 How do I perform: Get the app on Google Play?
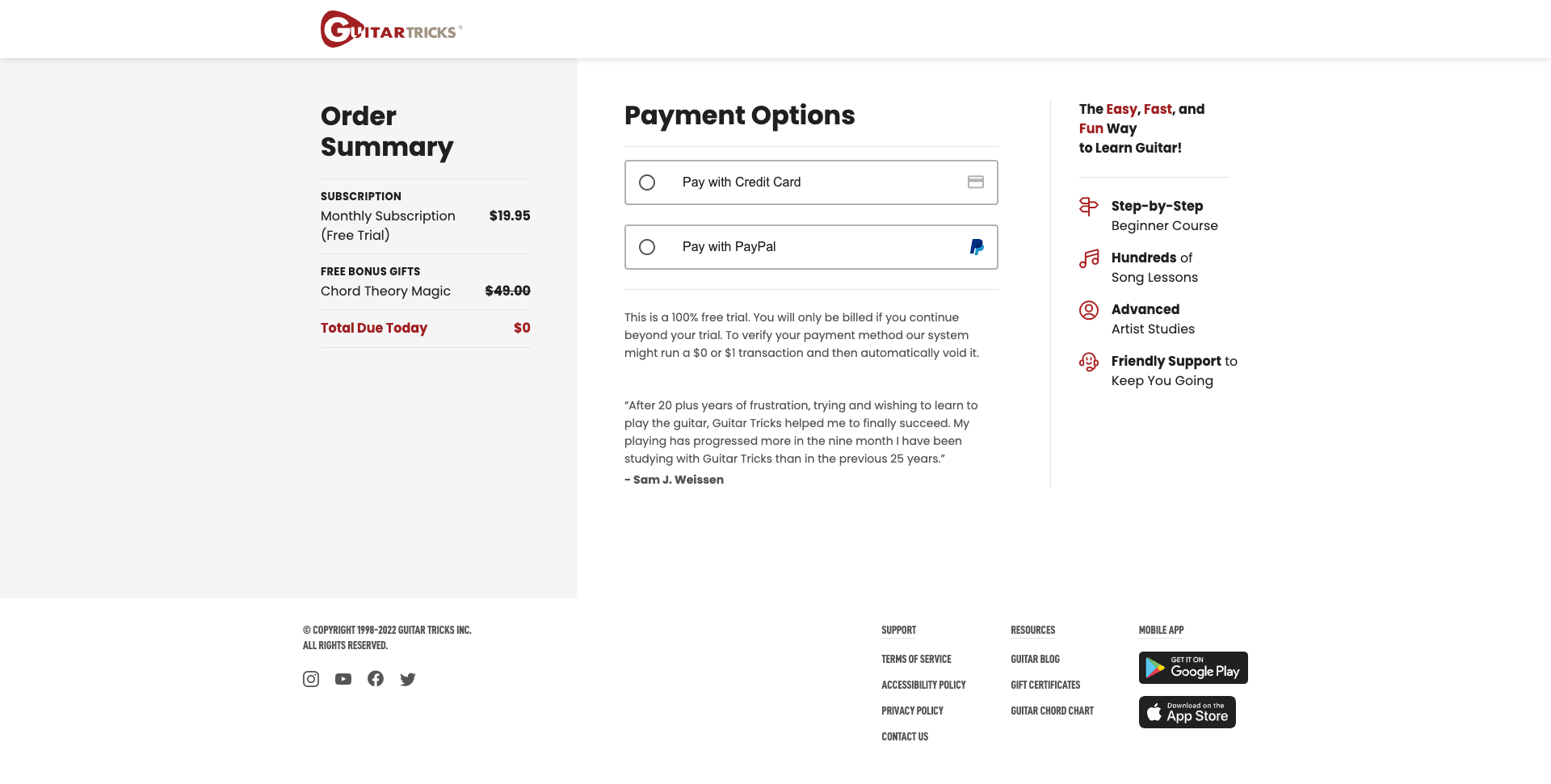[x=1193, y=668]
